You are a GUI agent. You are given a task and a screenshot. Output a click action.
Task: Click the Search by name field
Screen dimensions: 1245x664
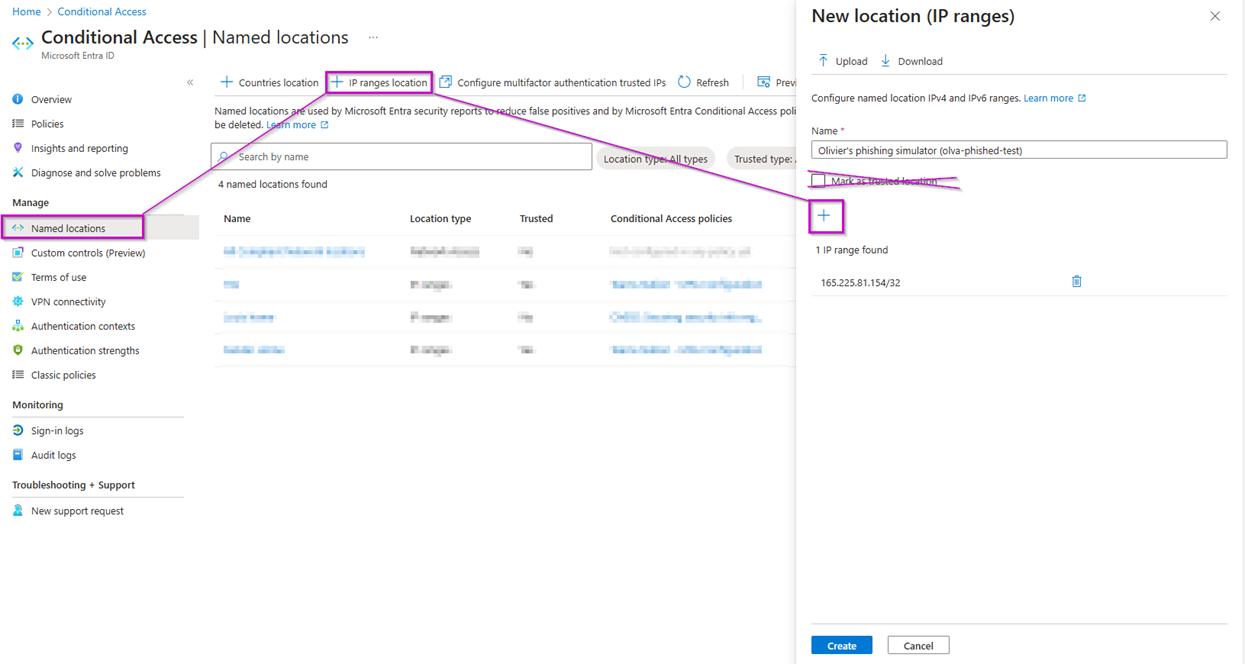pos(400,156)
